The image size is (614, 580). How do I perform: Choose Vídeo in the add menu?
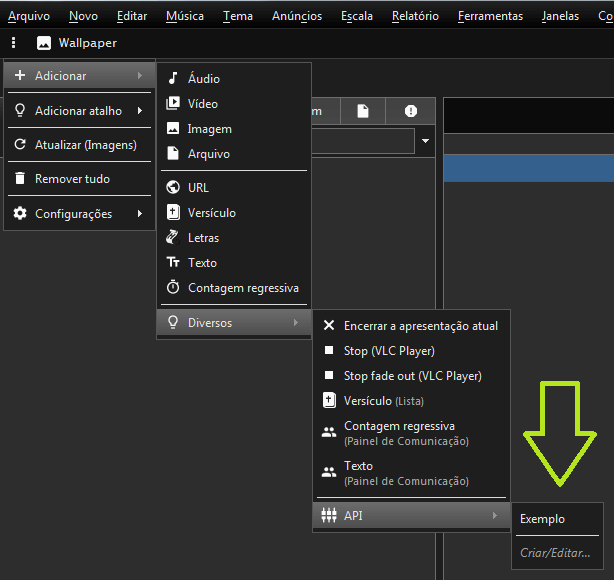[x=202, y=104]
